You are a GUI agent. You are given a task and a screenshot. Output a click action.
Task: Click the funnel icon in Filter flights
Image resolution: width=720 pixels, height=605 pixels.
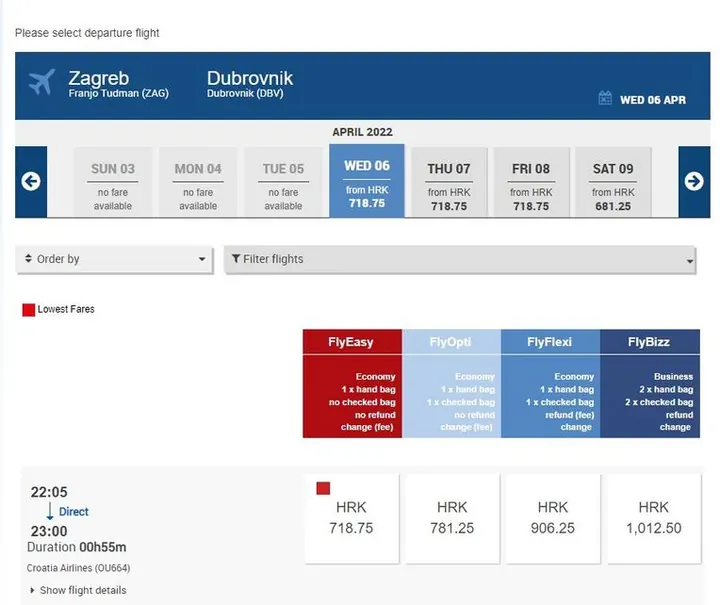coord(236,259)
